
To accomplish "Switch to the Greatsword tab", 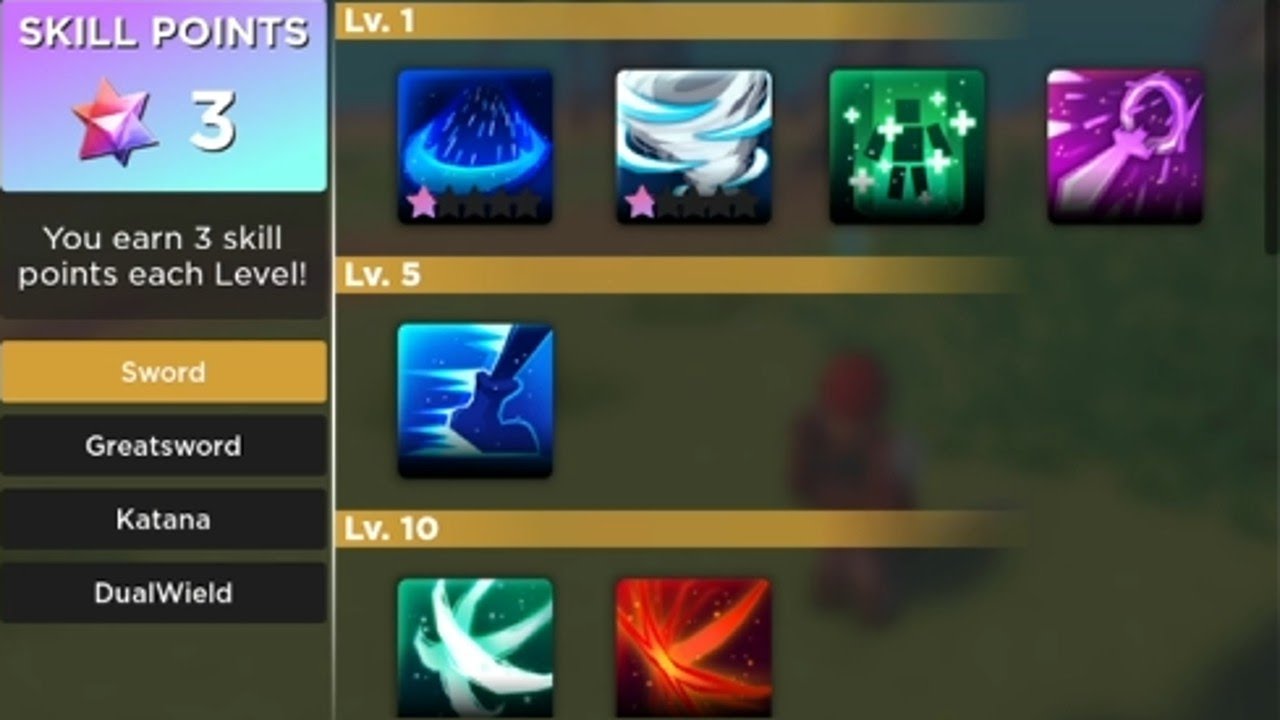I will pos(163,445).
